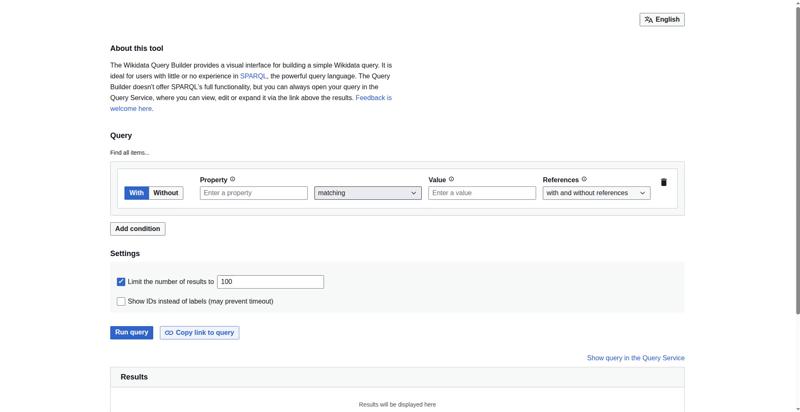Click the info icon next to Property
The width and height of the screenshot is (800, 412).
[x=233, y=180]
